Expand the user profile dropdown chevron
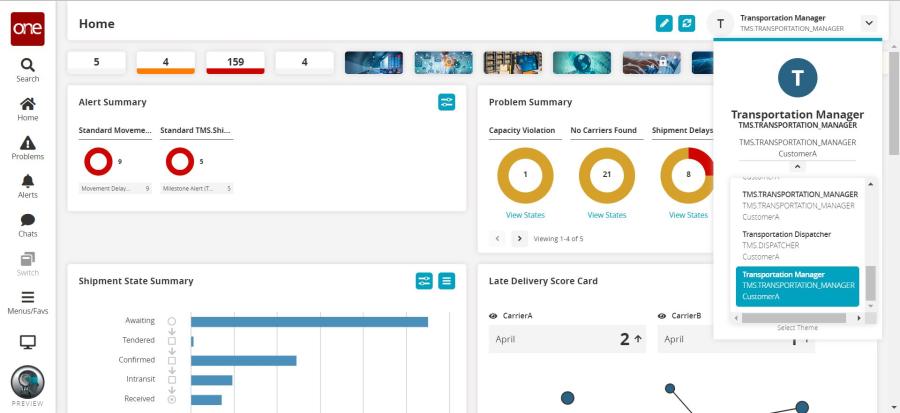This screenshot has height=413, width=900. pos(868,23)
